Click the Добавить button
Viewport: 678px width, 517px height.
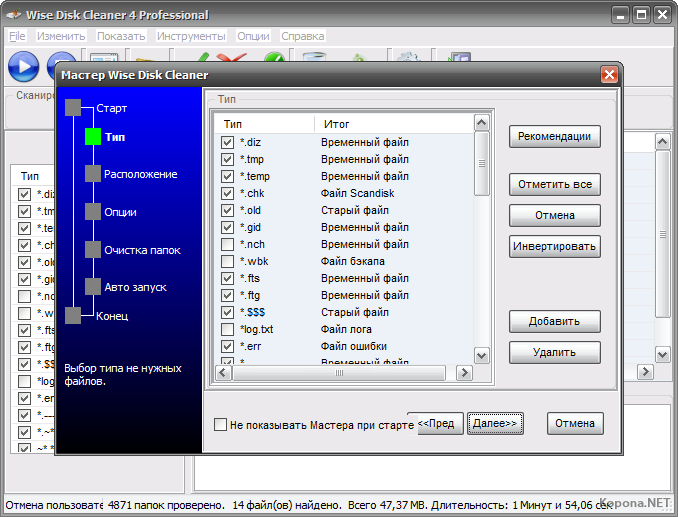pyautogui.click(x=554, y=321)
